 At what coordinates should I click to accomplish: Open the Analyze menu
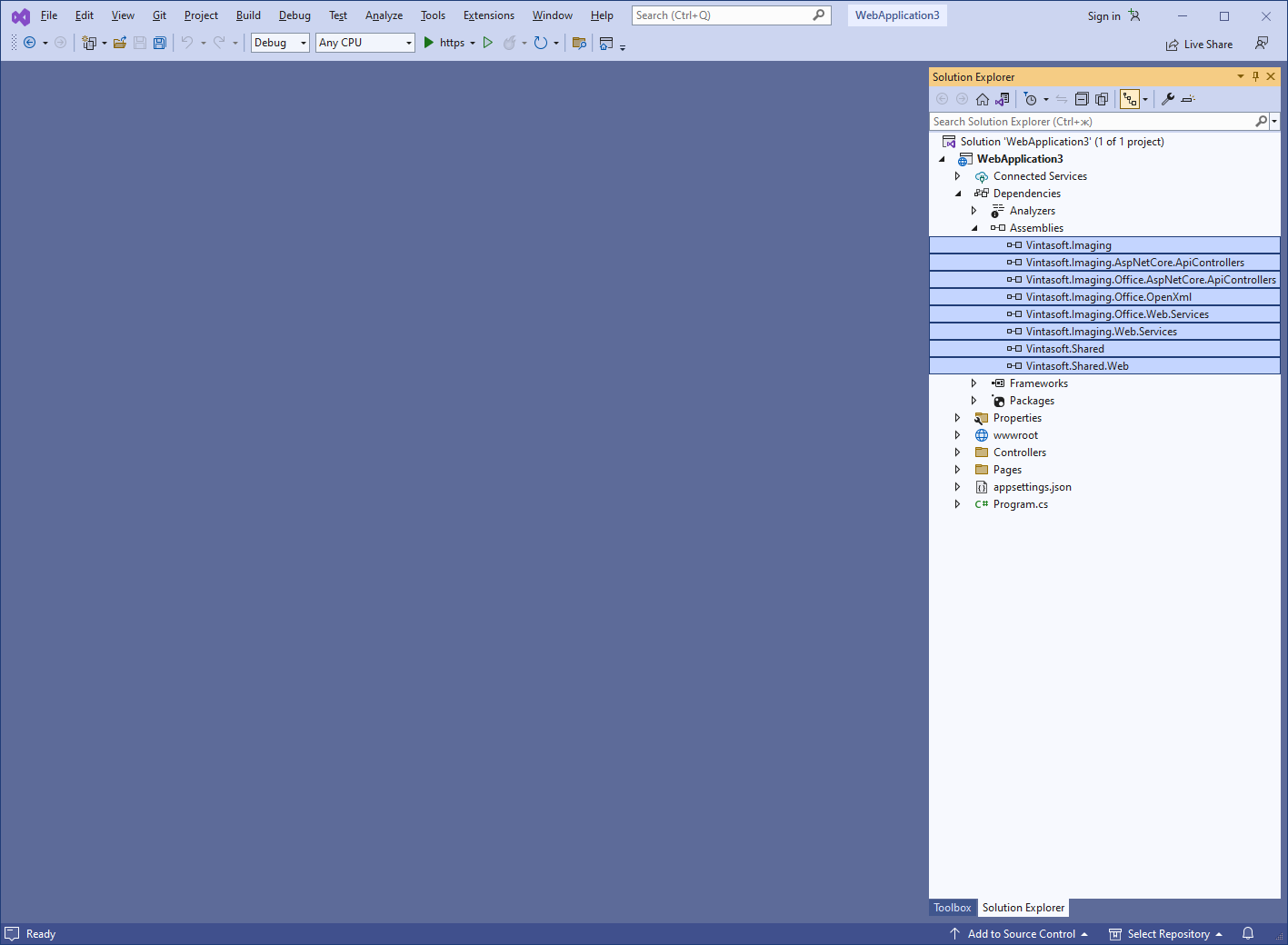[384, 15]
